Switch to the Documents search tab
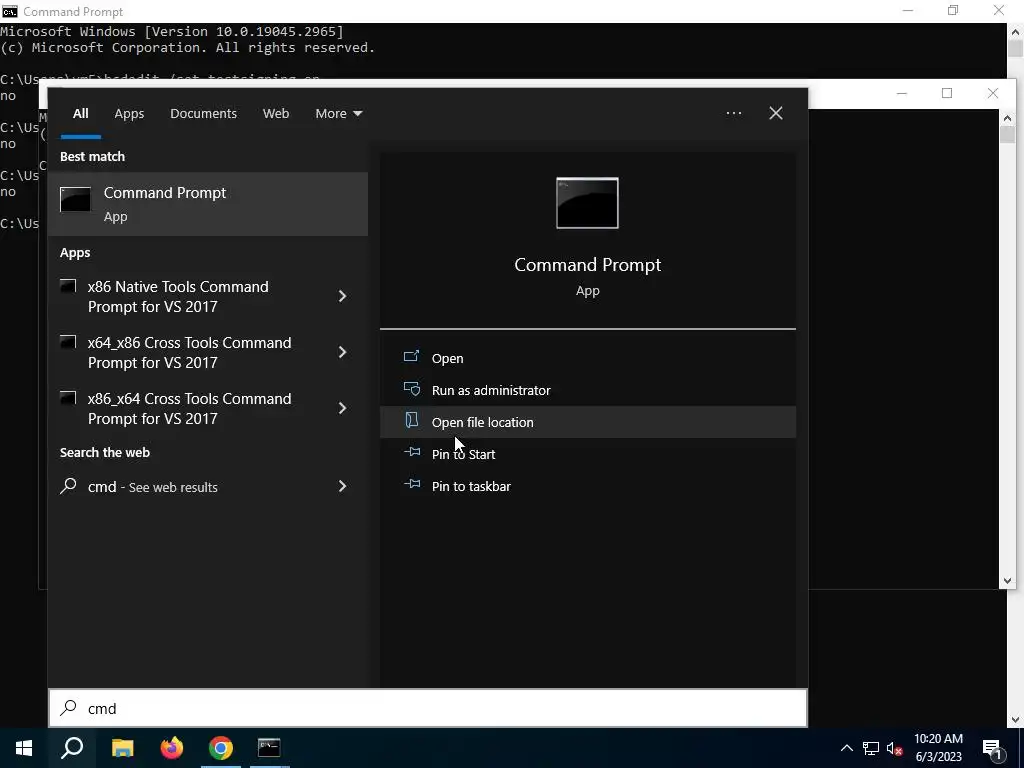Image resolution: width=1024 pixels, height=768 pixels. (203, 114)
